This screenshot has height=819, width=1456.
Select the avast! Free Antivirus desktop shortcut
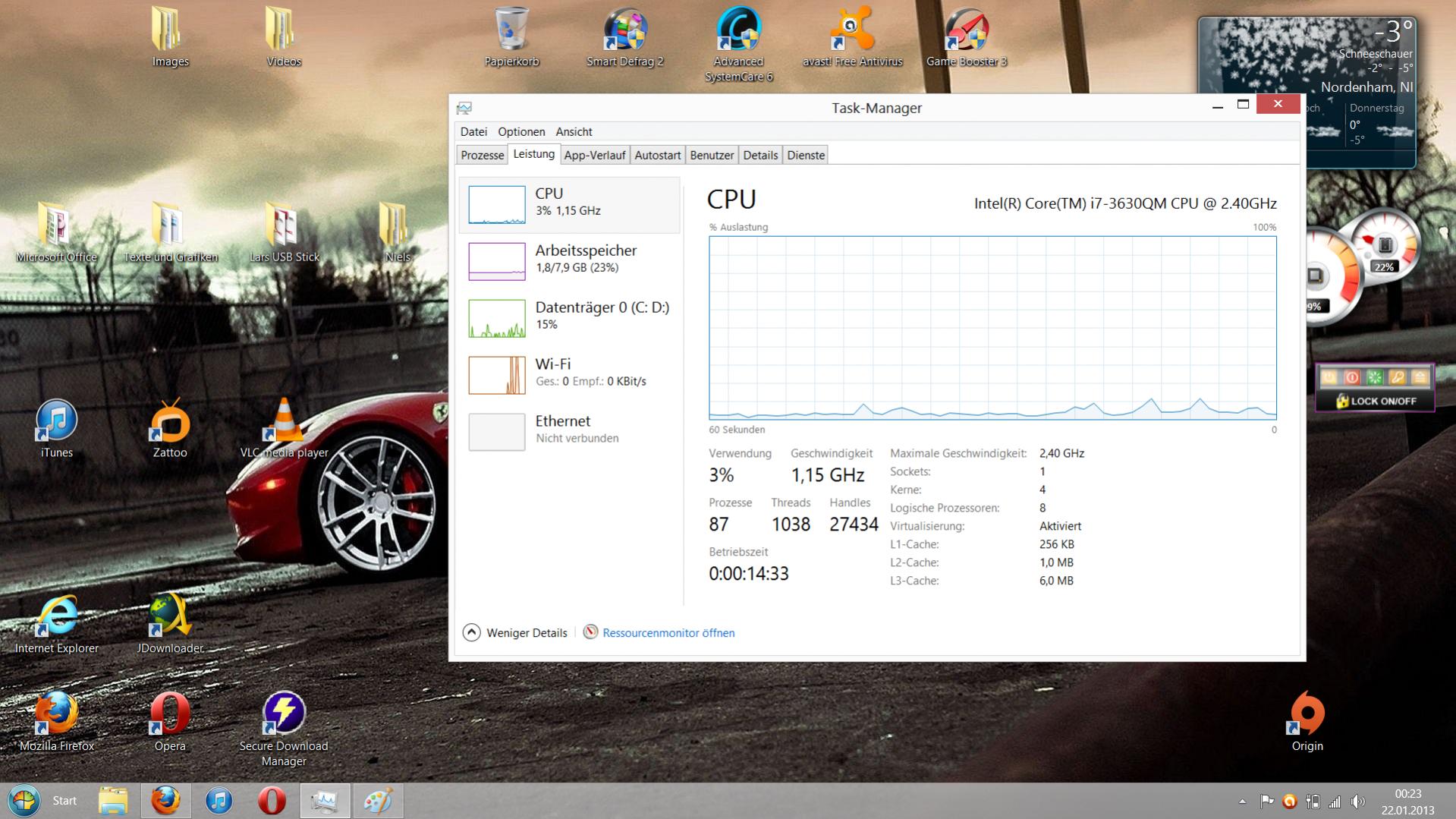[x=853, y=36]
